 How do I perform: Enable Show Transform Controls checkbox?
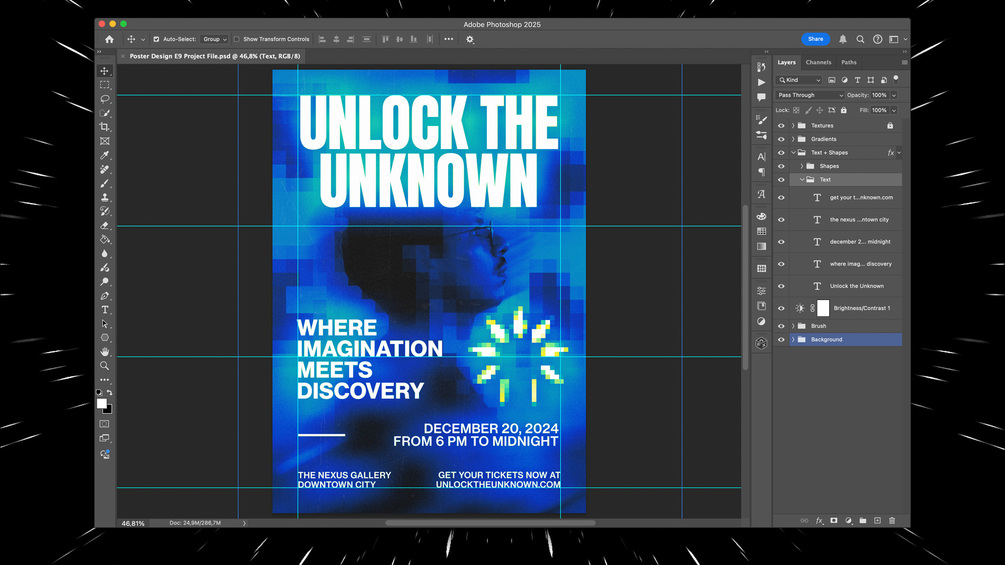click(237, 39)
